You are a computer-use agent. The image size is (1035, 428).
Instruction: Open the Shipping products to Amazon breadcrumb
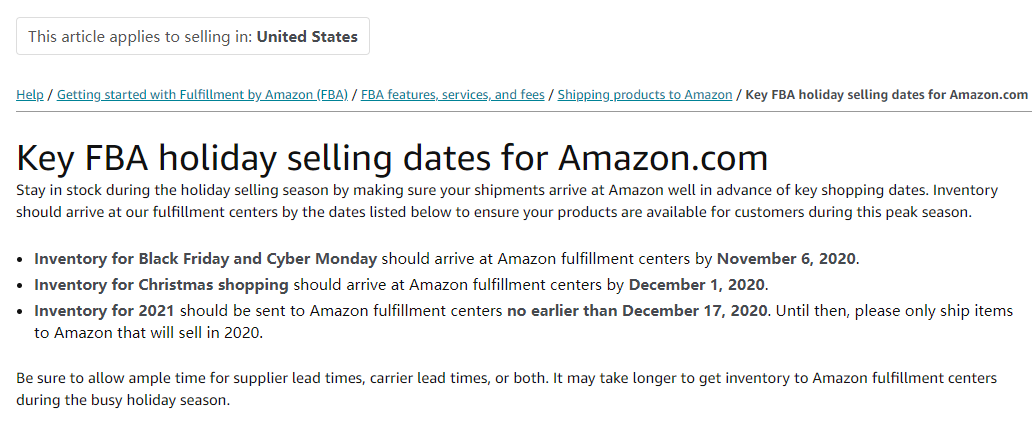click(644, 95)
